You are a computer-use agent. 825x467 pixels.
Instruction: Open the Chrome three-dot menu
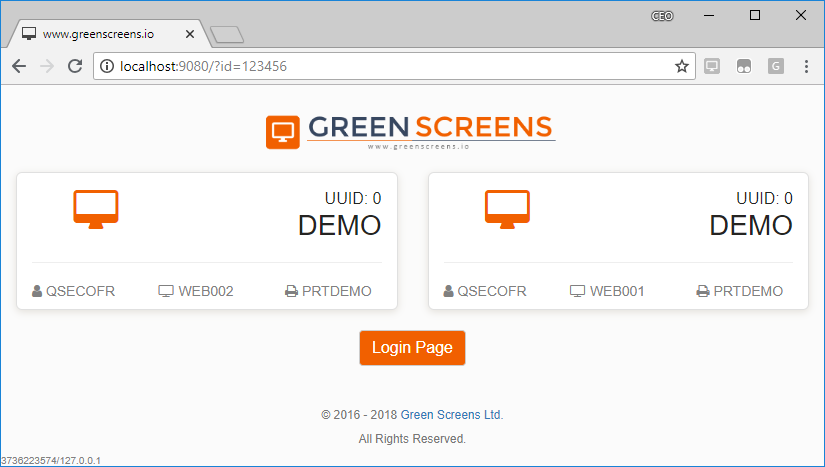click(x=806, y=66)
